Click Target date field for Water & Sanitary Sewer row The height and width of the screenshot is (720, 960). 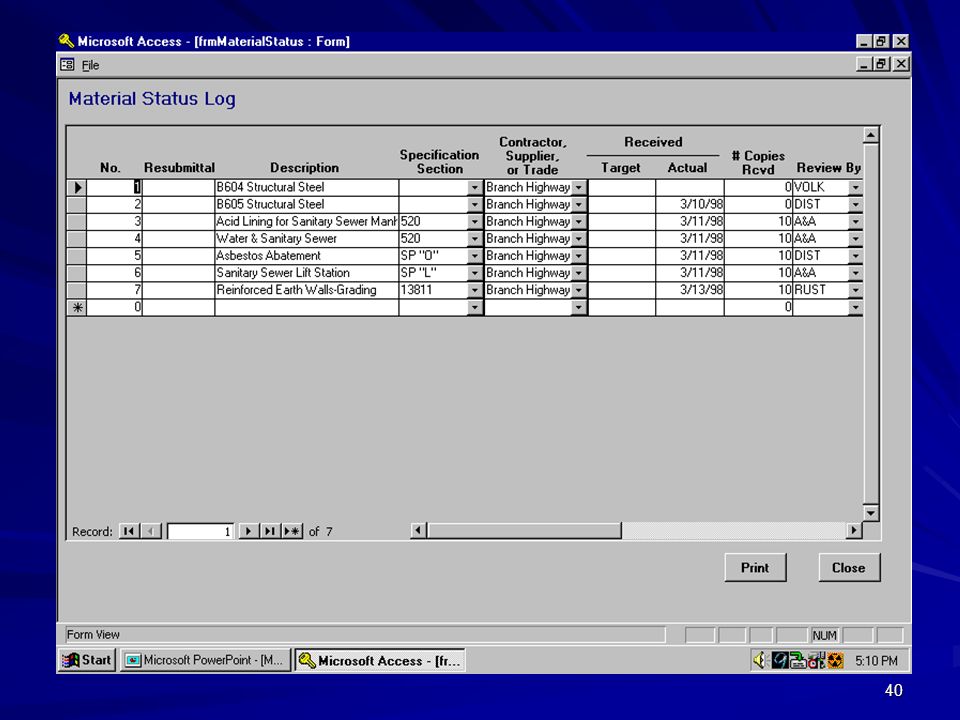point(621,239)
